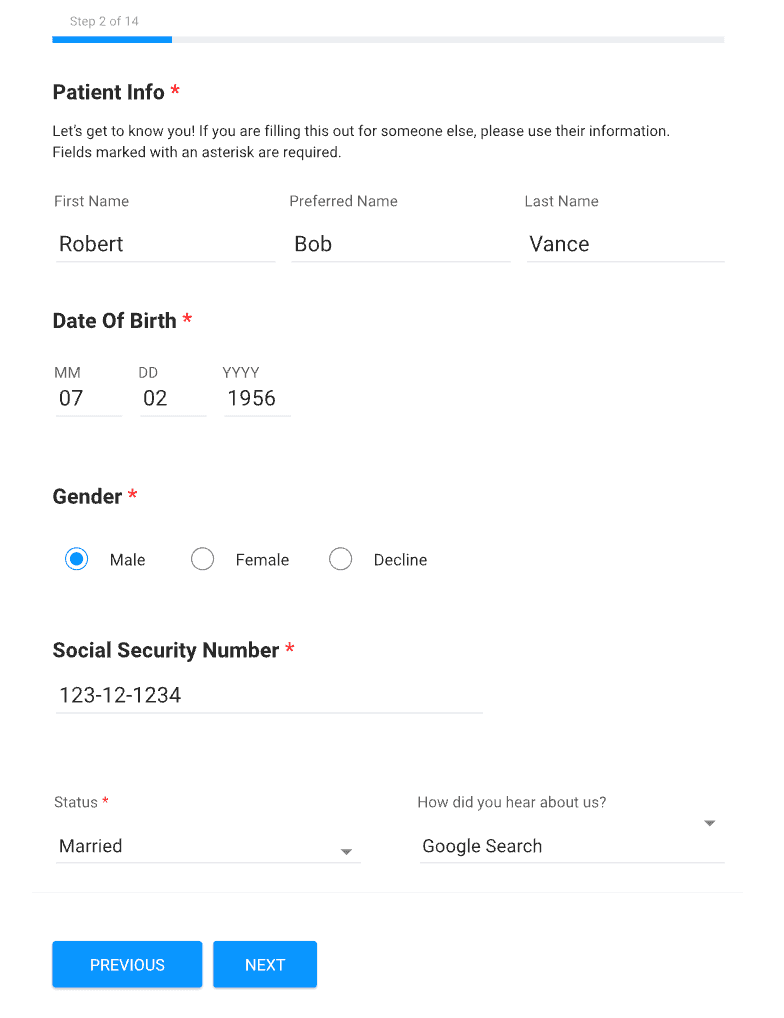The height and width of the screenshot is (1018, 784).
Task: Focus the First Name field containing Robert
Action: click(x=165, y=244)
